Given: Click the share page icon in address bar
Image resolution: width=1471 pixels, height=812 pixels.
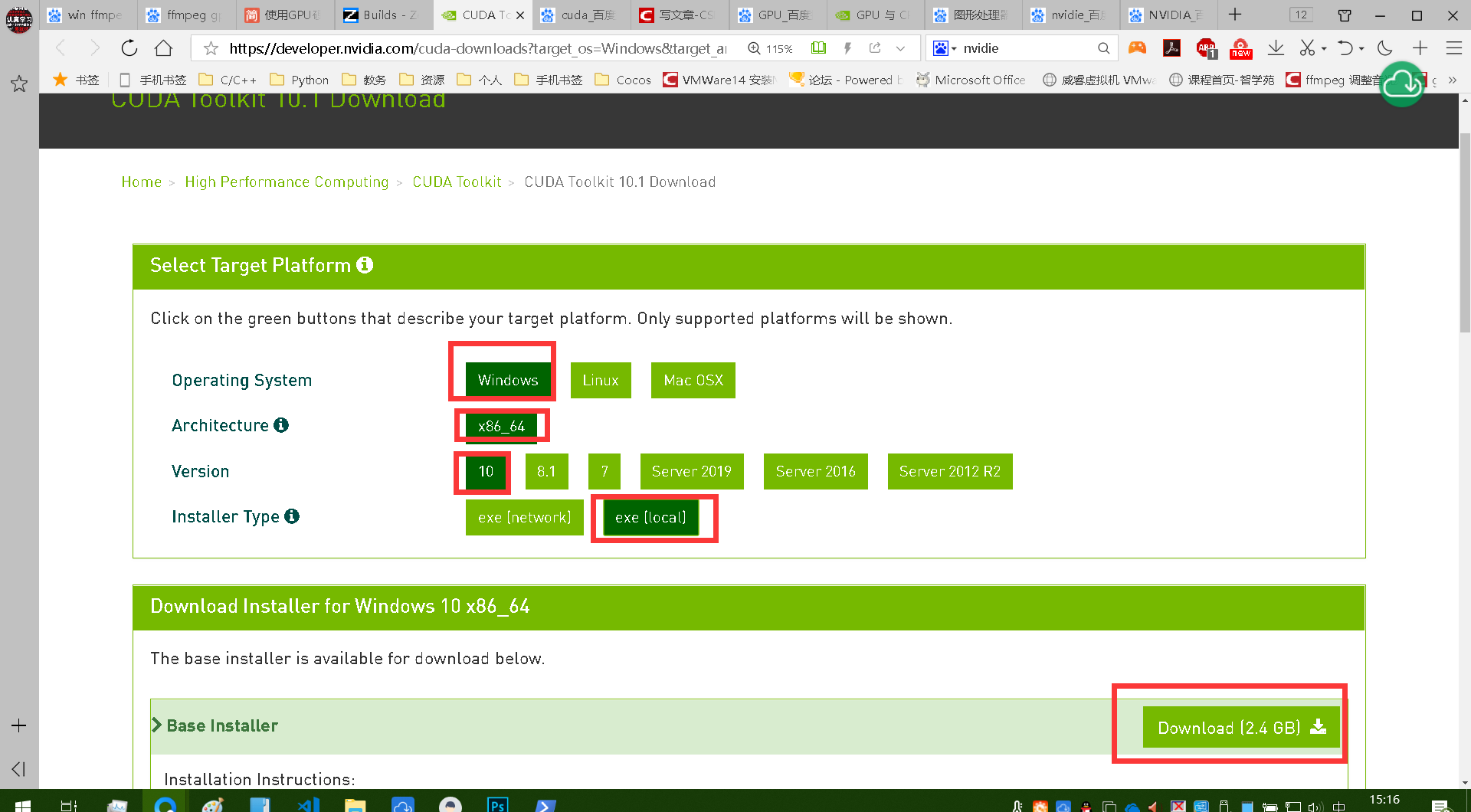Looking at the screenshot, I should 875,47.
